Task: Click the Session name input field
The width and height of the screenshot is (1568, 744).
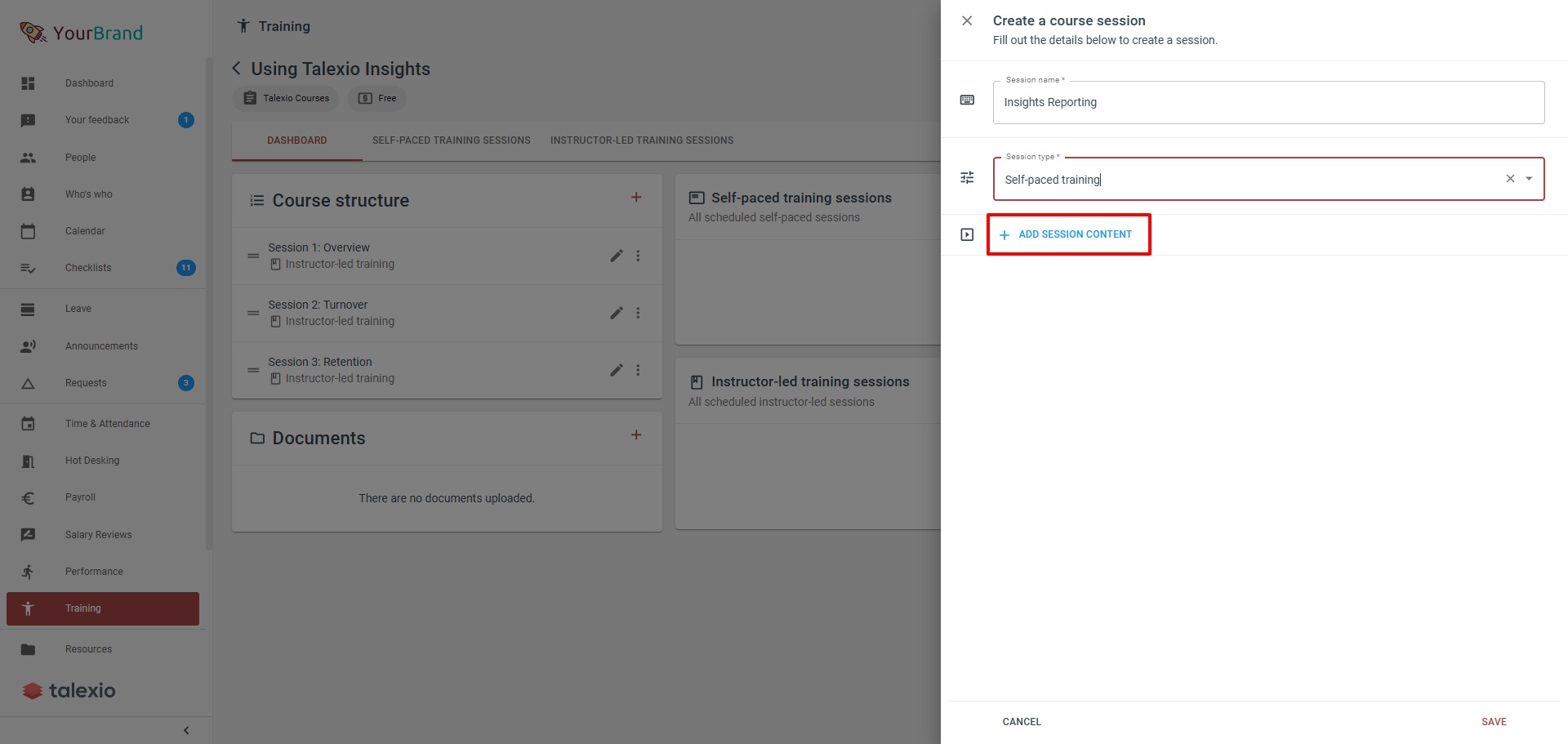Action: click(x=1268, y=102)
